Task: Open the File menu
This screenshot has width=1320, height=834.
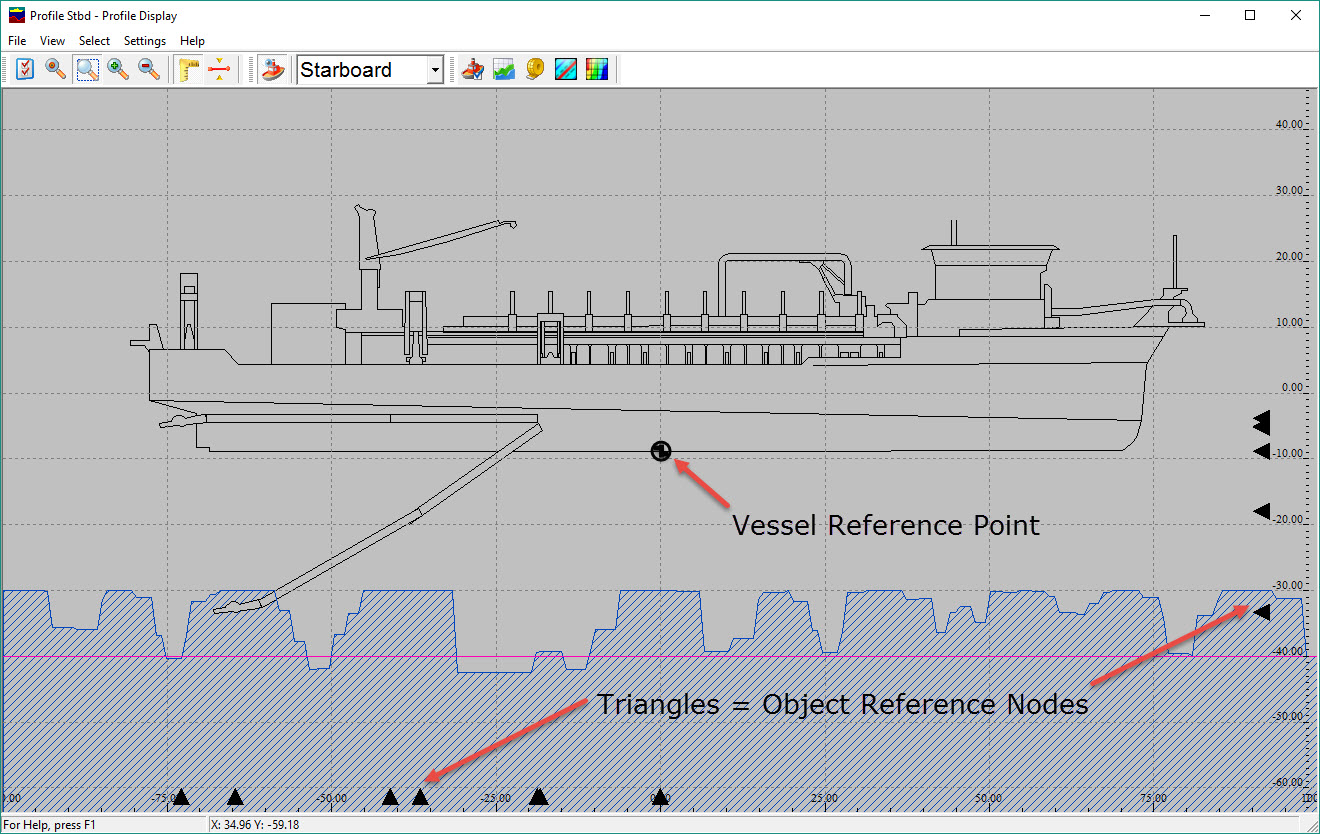Action: pyautogui.click(x=17, y=41)
